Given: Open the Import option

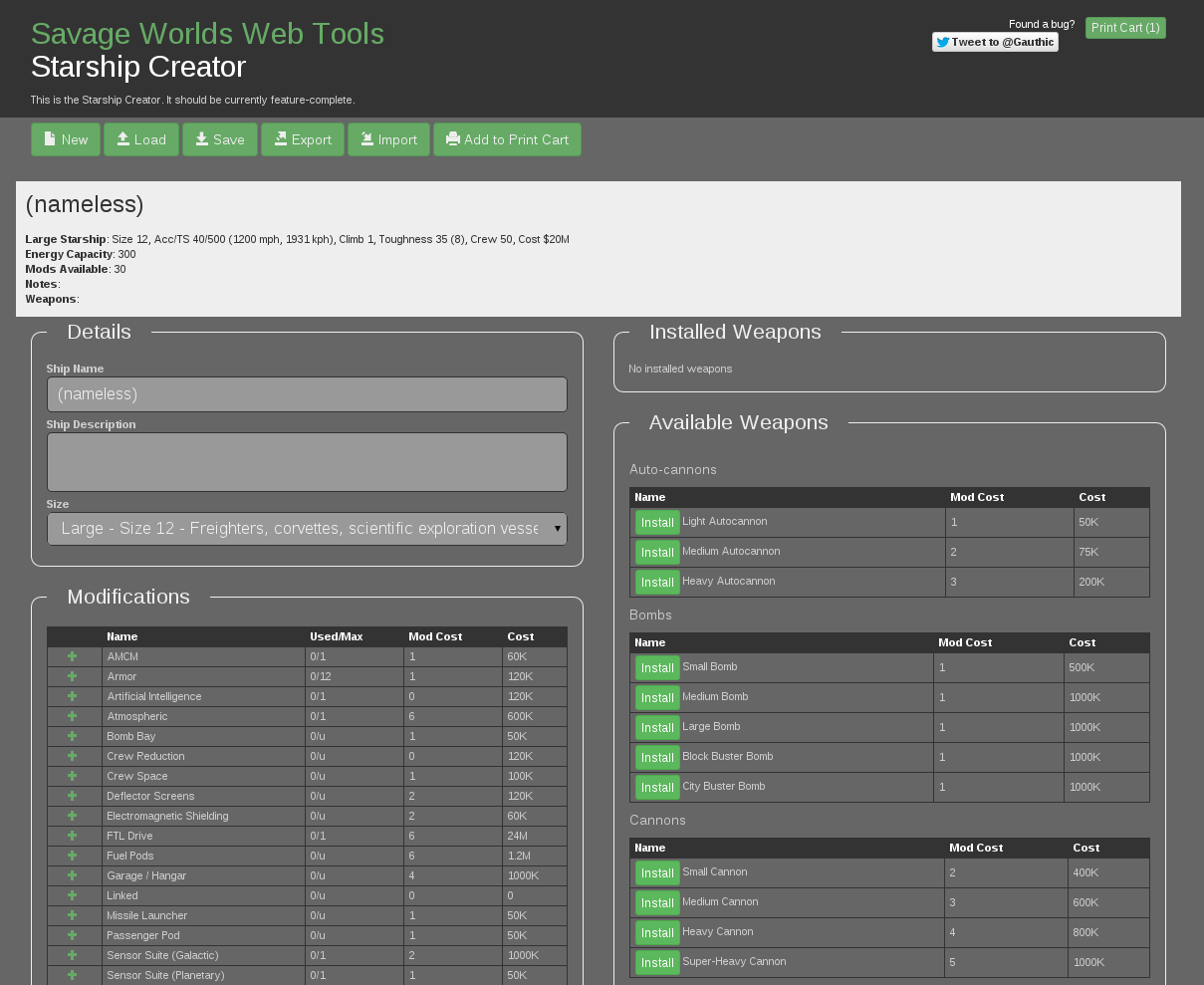Looking at the screenshot, I should click(388, 139).
